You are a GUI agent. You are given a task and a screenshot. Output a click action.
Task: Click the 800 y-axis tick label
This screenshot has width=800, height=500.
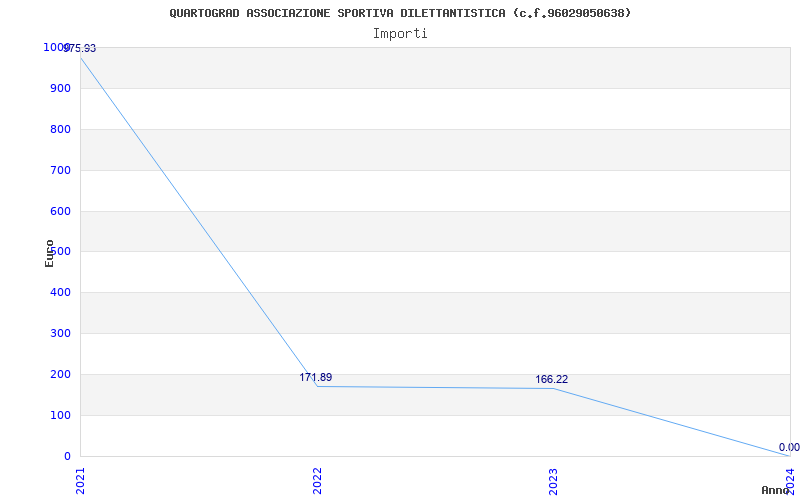pos(60,129)
